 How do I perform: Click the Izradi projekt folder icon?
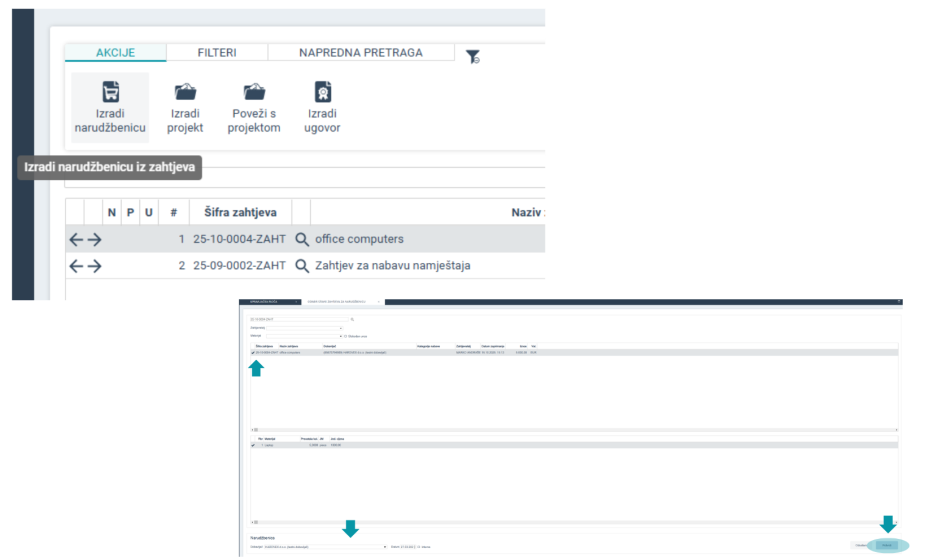click(x=185, y=92)
